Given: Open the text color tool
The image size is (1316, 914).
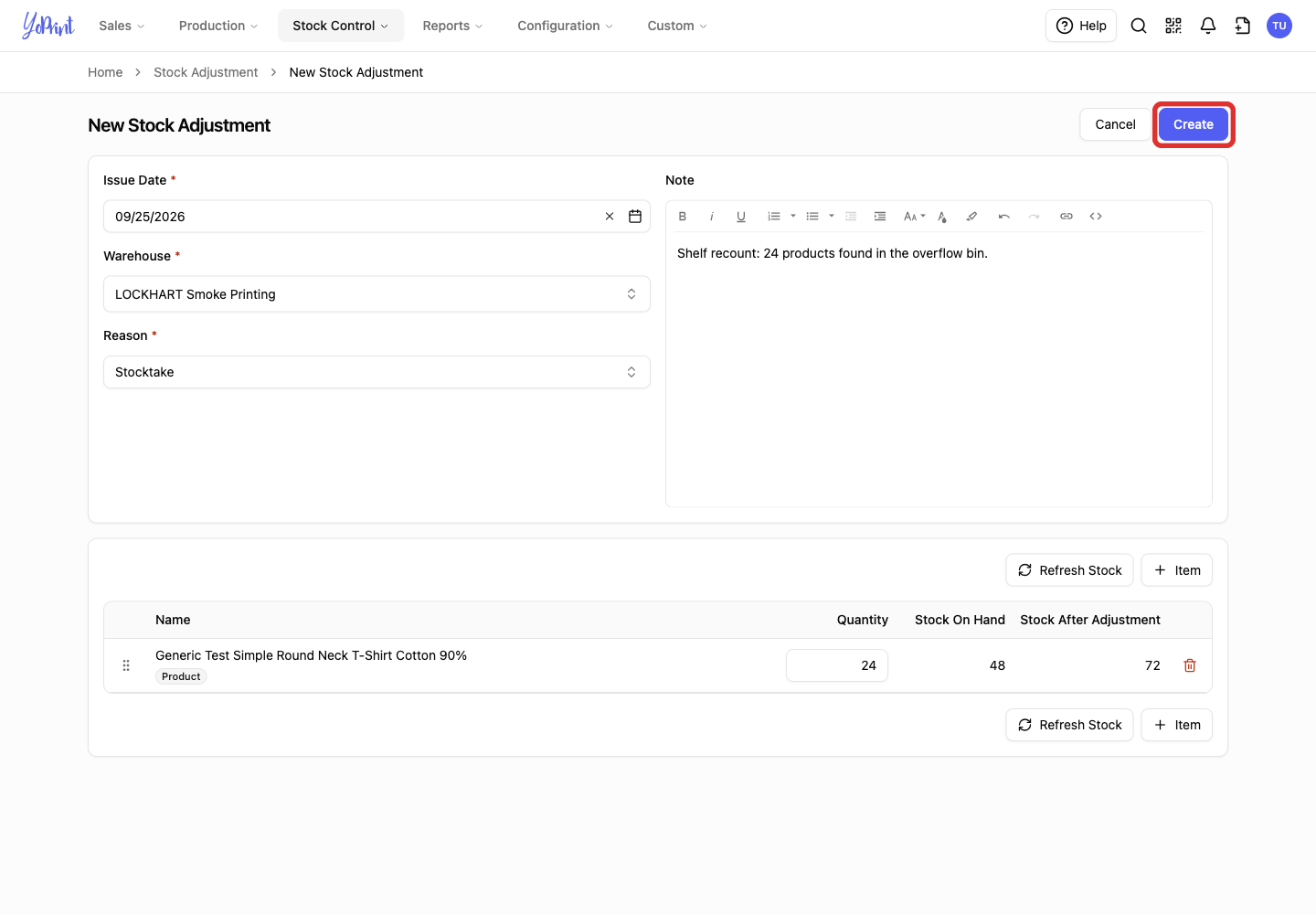Looking at the screenshot, I should point(942,217).
